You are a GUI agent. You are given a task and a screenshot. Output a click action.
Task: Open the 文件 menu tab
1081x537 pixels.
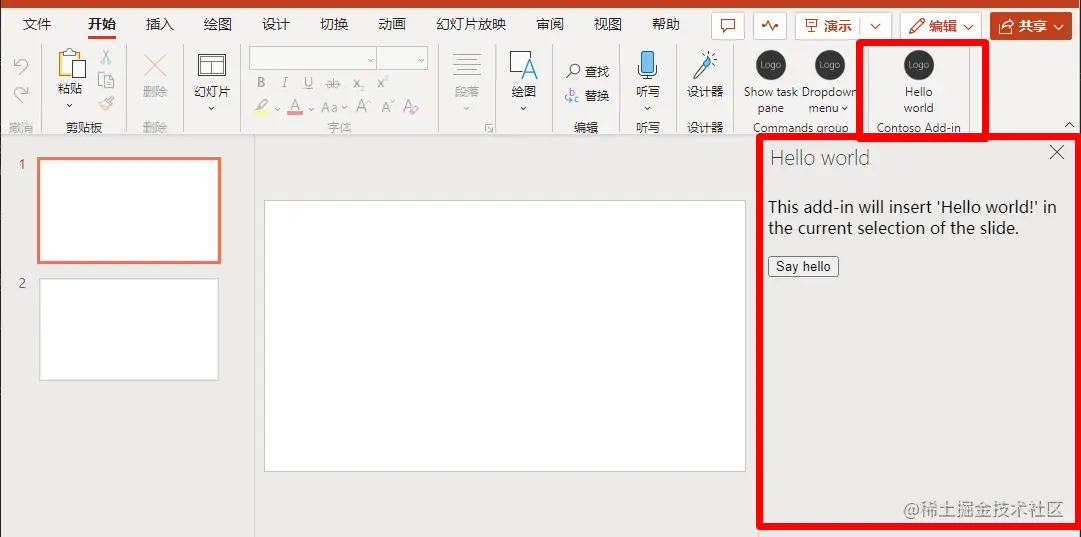click(x=37, y=26)
